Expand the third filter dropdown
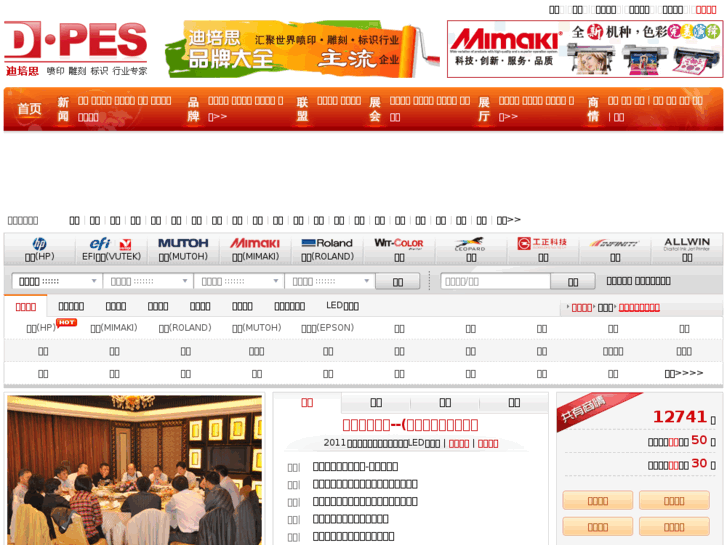This screenshot has width=727, height=545. 238,281
